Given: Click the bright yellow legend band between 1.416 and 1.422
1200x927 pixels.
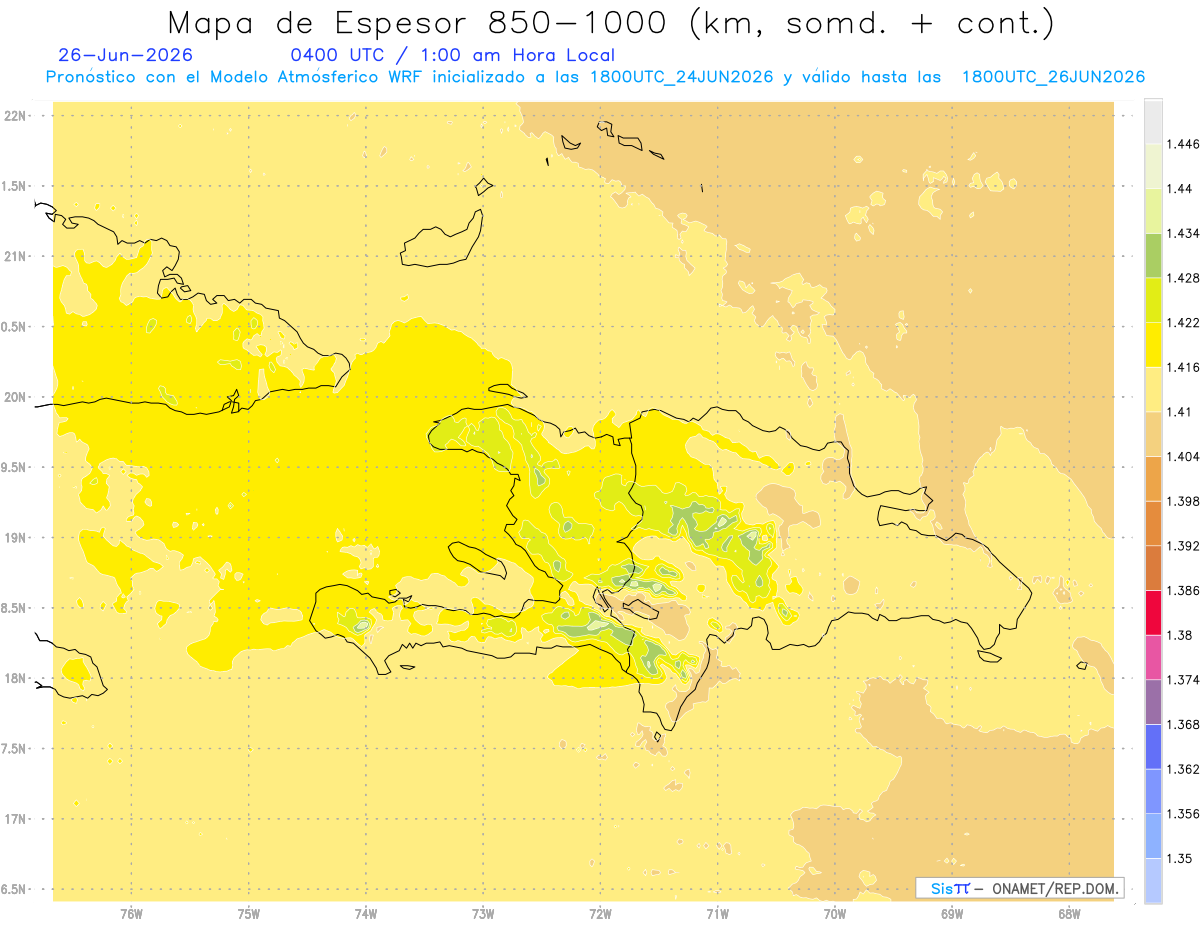Looking at the screenshot, I should pos(1153,345).
